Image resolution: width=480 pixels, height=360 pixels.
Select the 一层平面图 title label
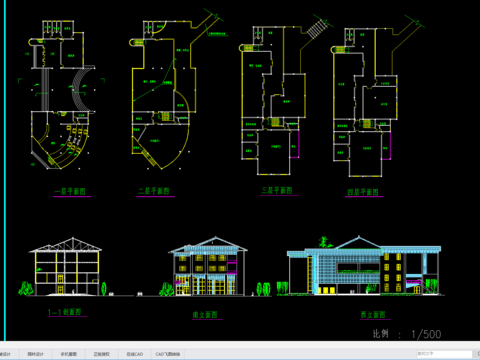click(x=70, y=191)
